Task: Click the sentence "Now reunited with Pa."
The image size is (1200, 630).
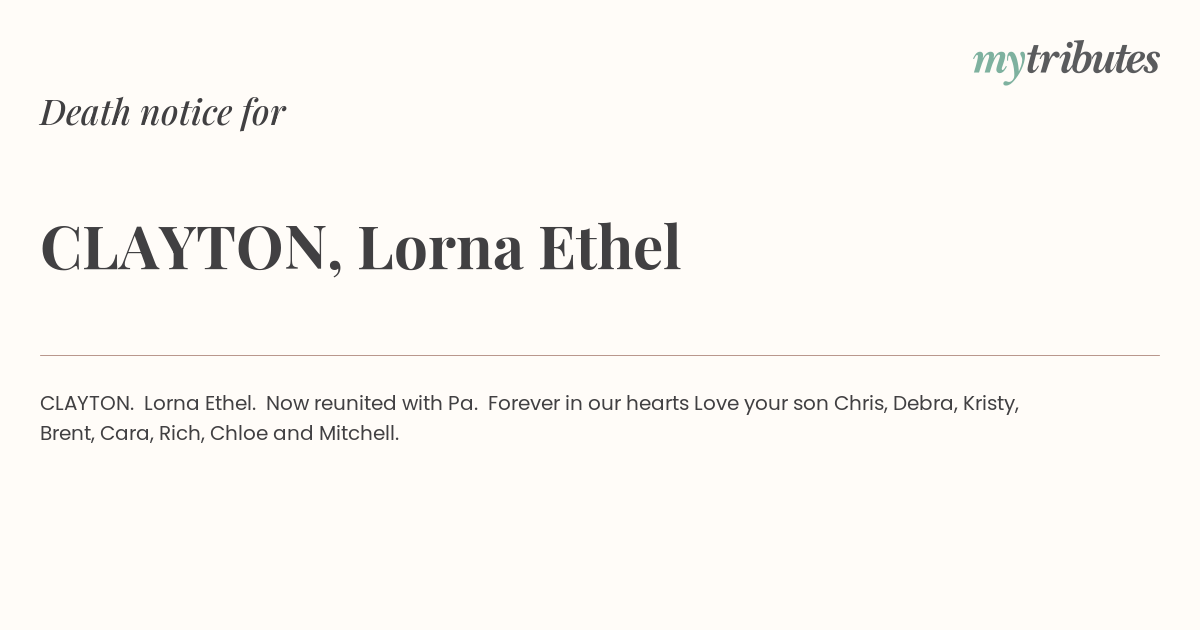Action: click(372, 404)
